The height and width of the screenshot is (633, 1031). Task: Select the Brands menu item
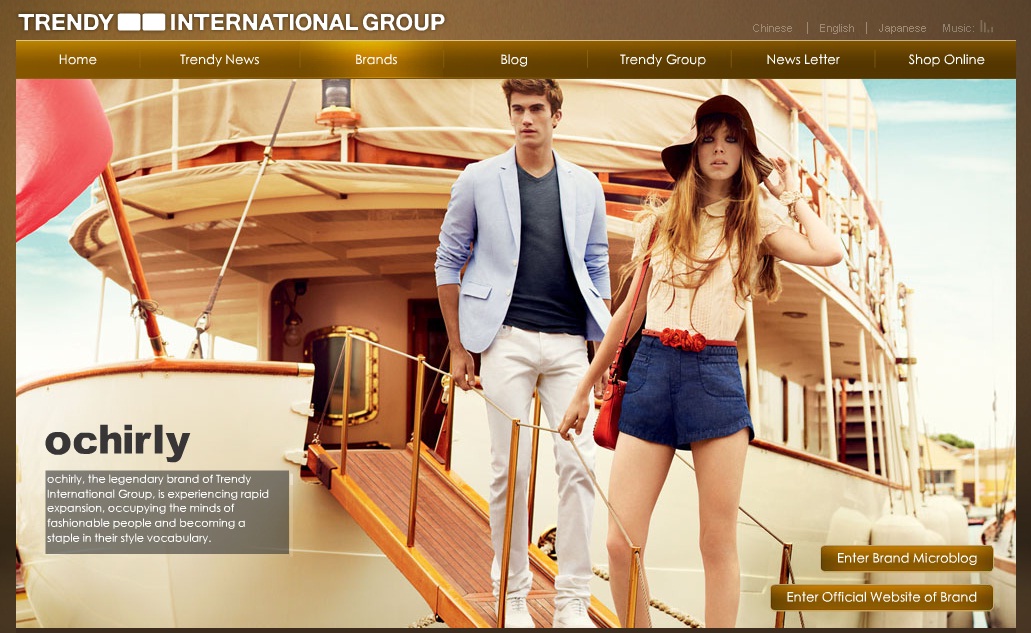[376, 59]
